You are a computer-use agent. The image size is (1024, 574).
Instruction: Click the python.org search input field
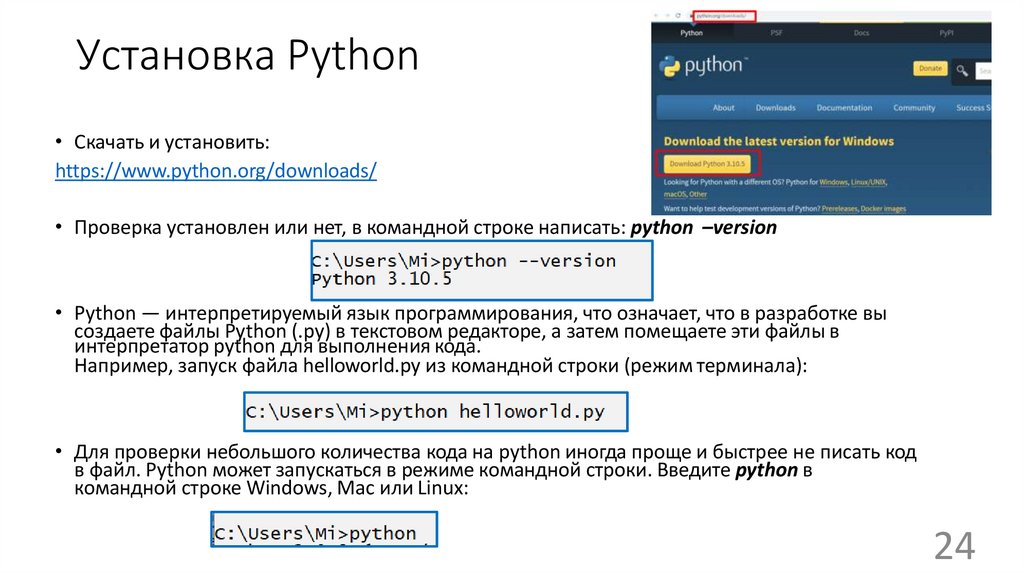pos(984,71)
